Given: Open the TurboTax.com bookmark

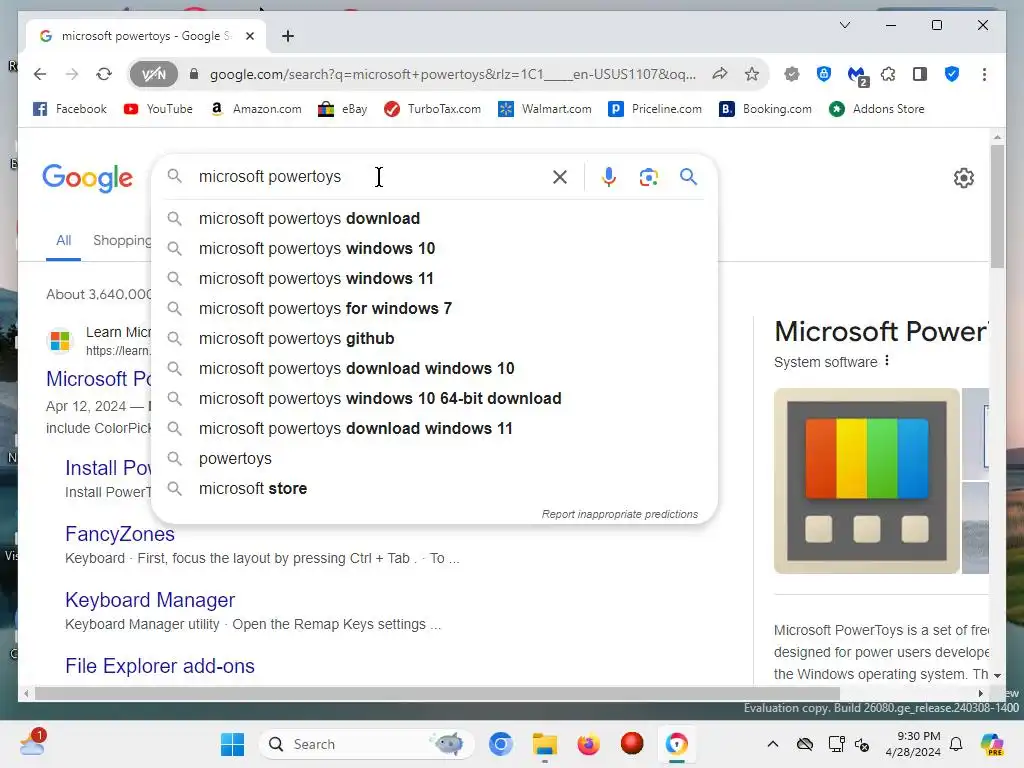Looking at the screenshot, I should pos(432,109).
